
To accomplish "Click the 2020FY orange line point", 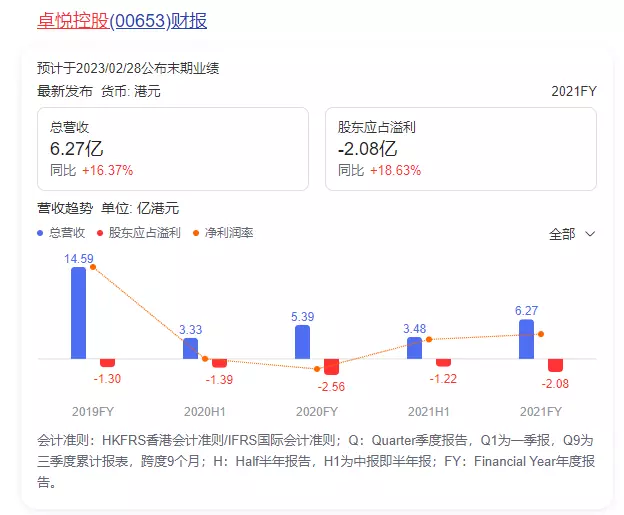I will 317,369.
